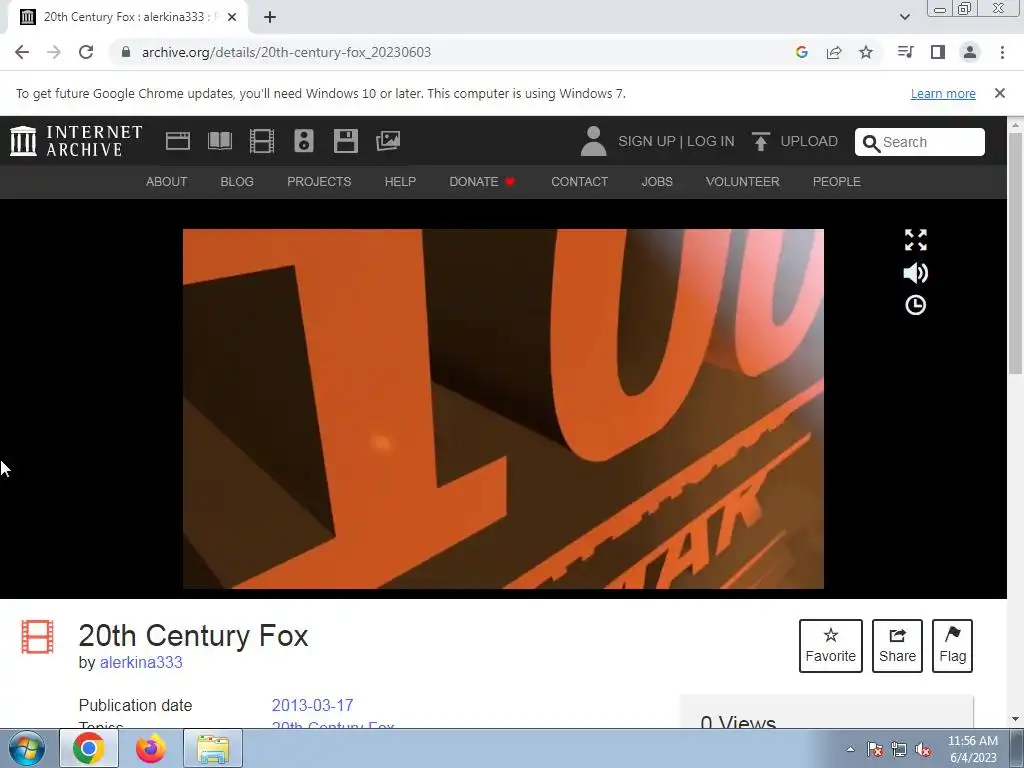Focus the Internet Archive search box
The width and height of the screenshot is (1024, 768).
(920, 142)
